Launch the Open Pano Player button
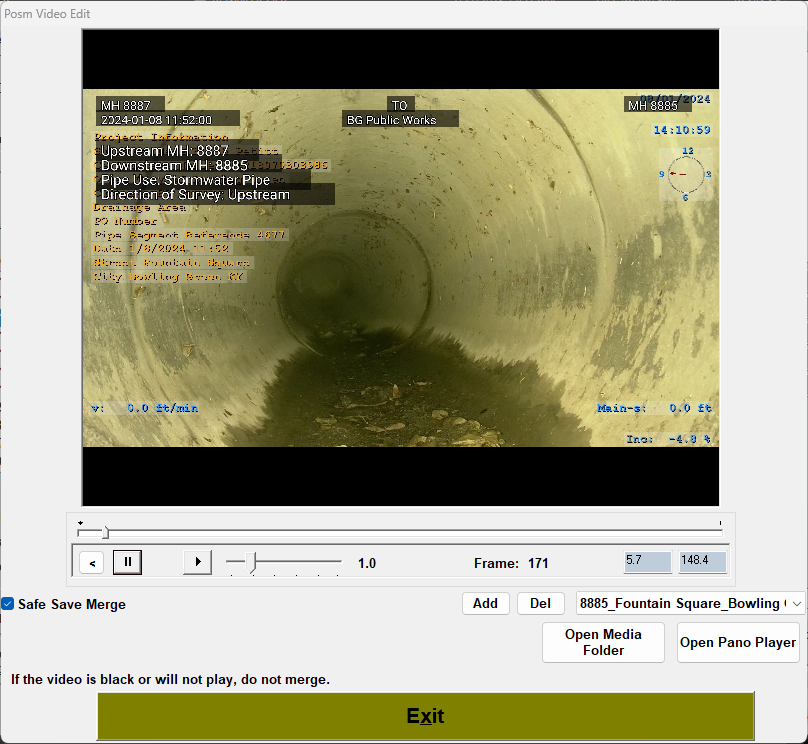The height and width of the screenshot is (744, 808). [x=738, y=642]
